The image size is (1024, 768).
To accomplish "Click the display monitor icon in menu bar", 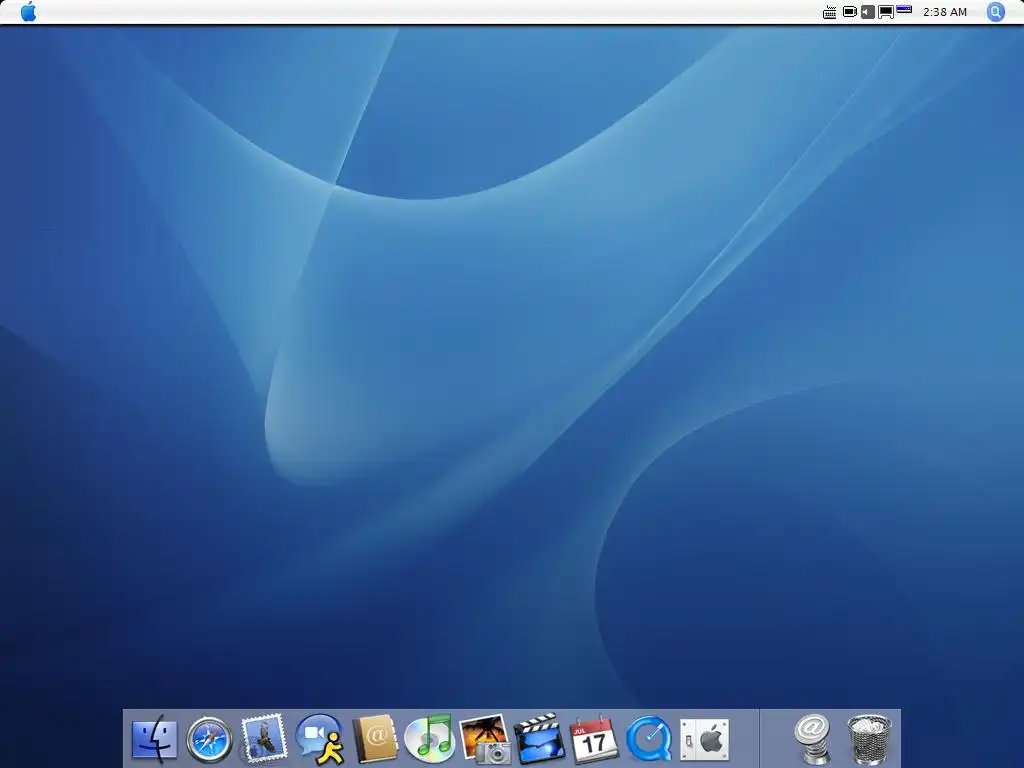I will tap(886, 12).
